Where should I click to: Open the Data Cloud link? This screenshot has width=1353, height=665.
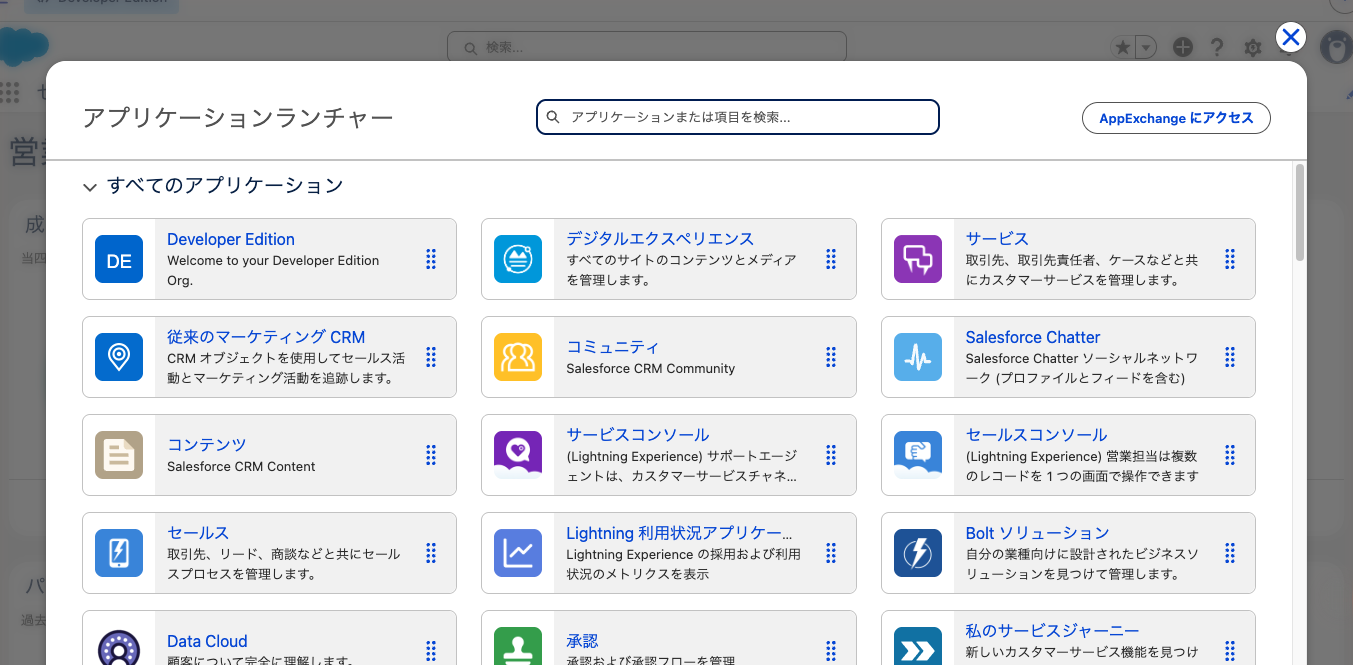pyautogui.click(x=207, y=641)
